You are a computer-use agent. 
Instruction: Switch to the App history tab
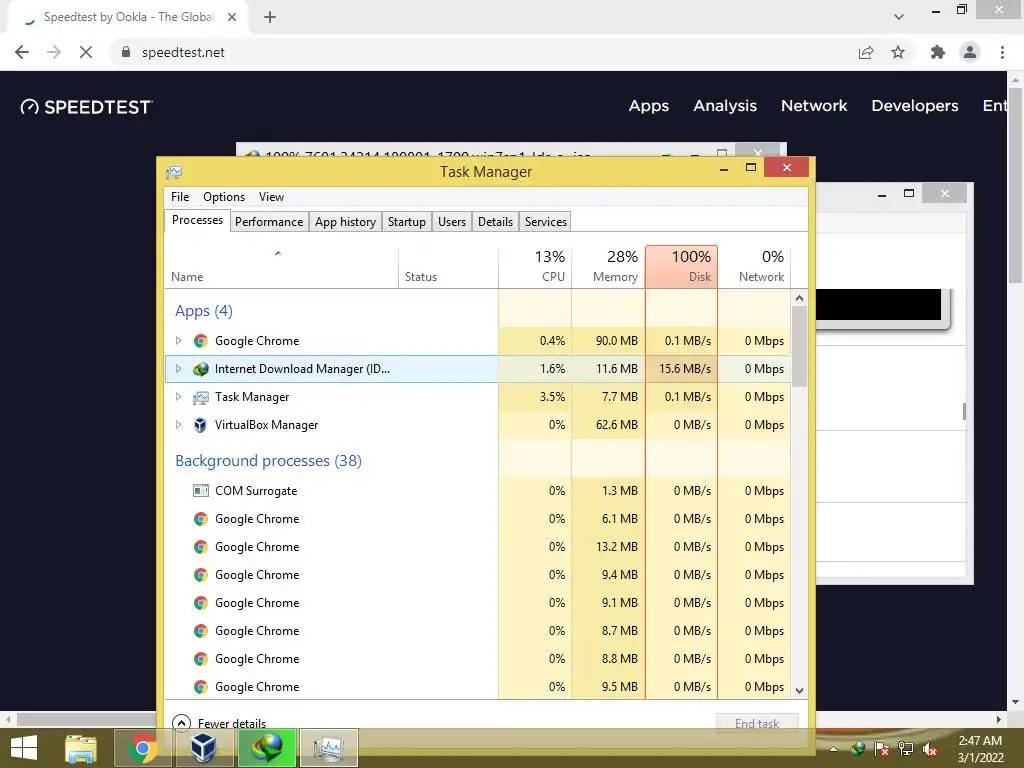pos(345,221)
